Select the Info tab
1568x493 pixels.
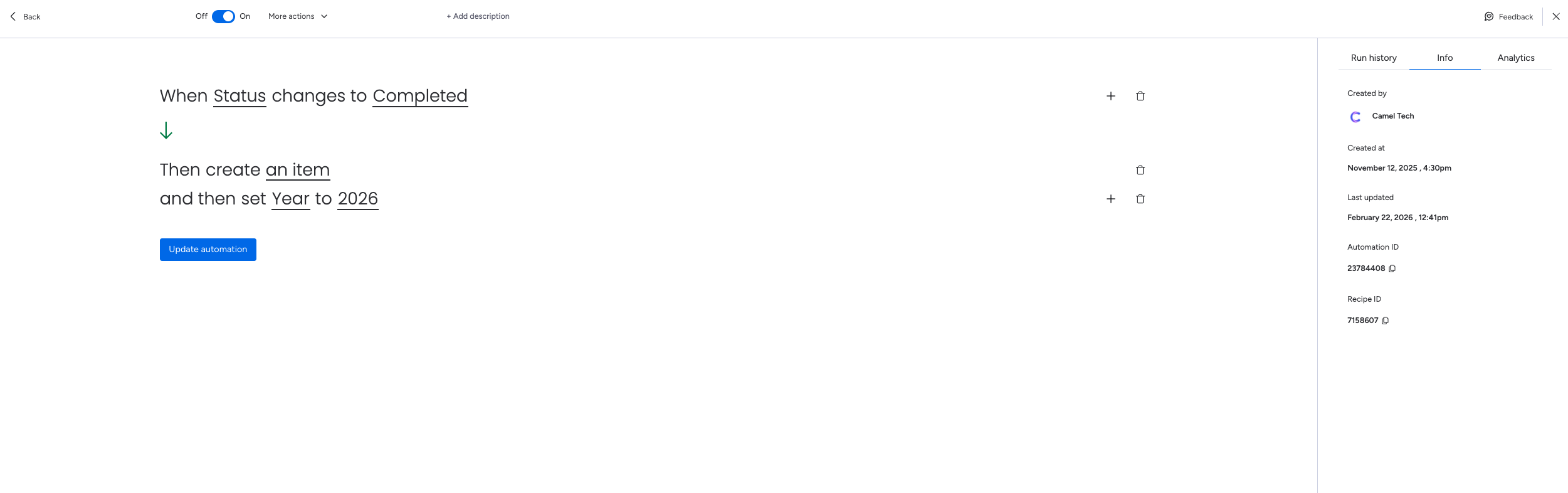point(1444,58)
